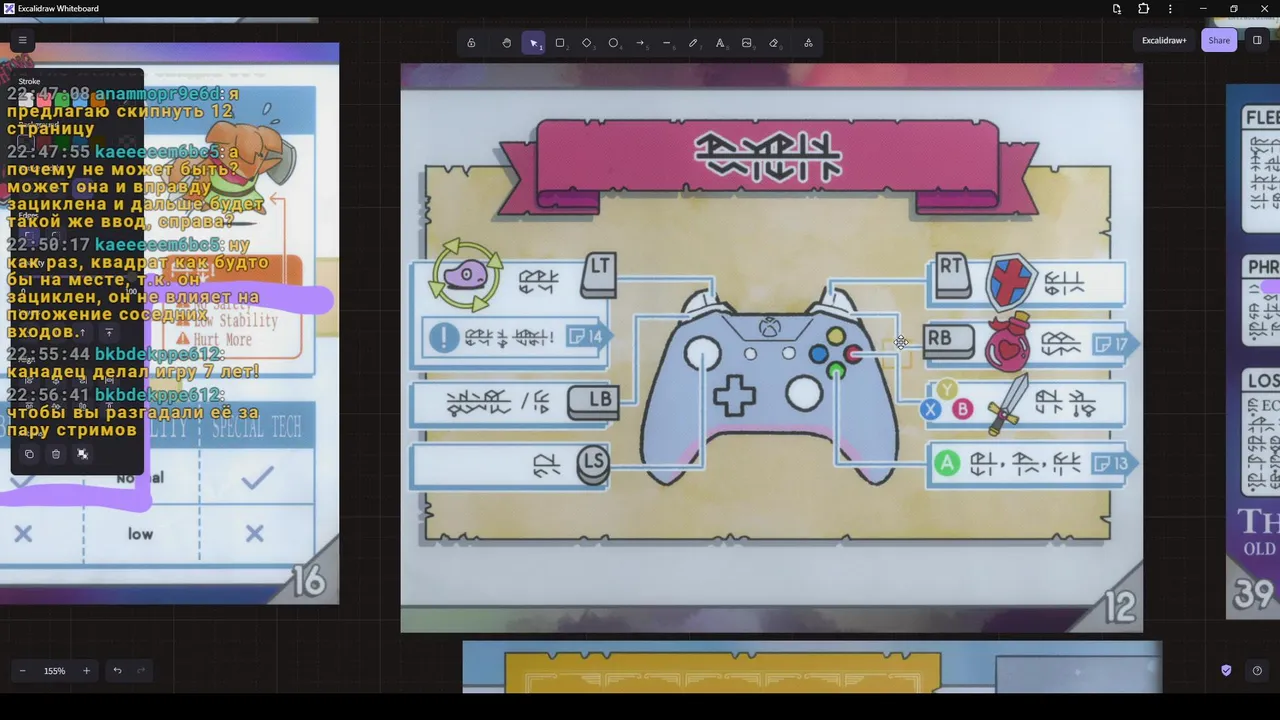Click the 'Hurt More' text on page 16
The image size is (1280, 720).
223,340
